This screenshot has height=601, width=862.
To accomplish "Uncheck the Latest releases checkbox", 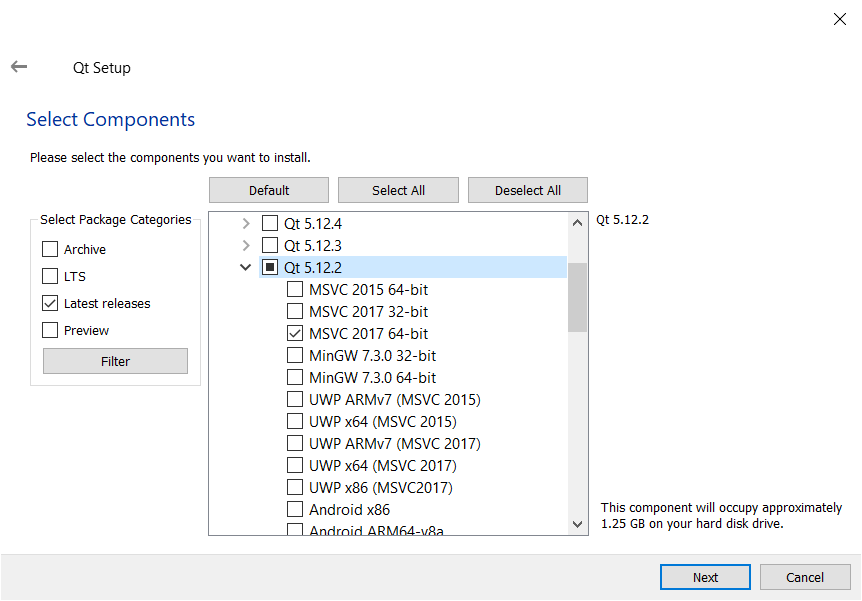I will click(x=50, y=303).
